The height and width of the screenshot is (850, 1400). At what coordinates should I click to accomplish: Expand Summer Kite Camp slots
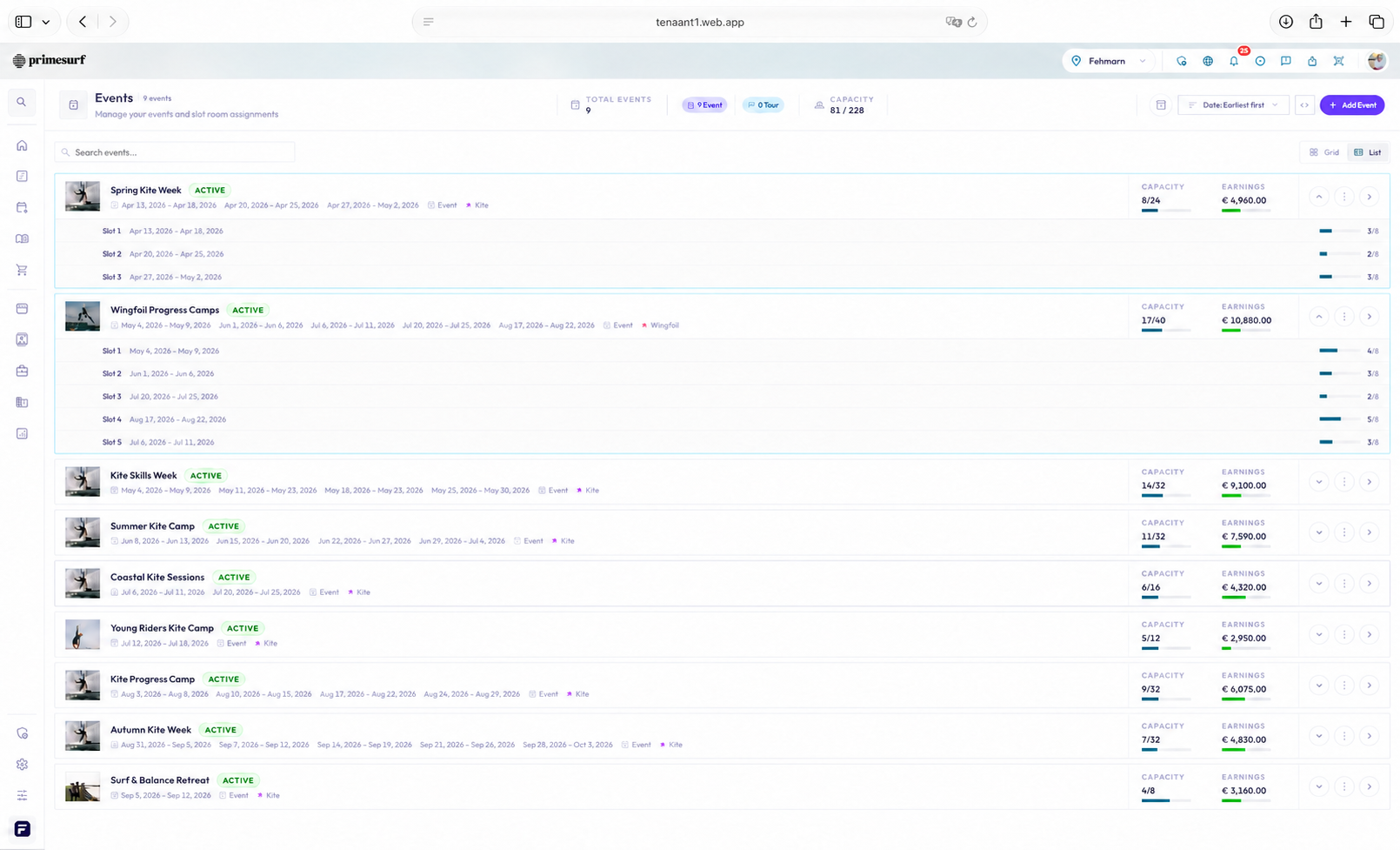click(1319, 532)
